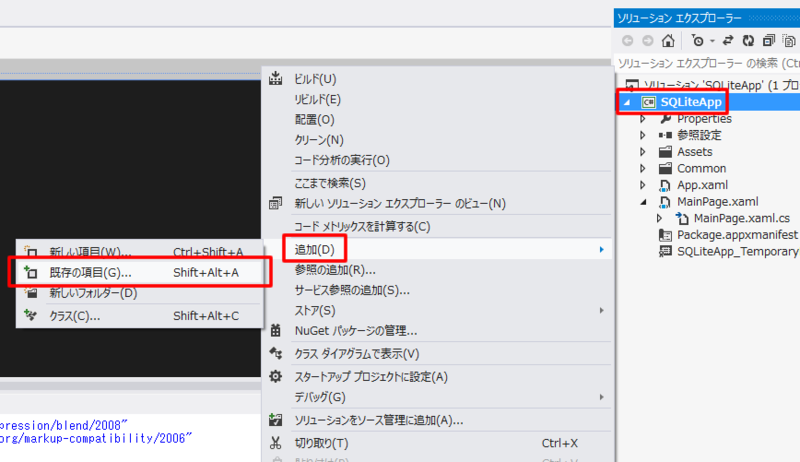Collapse the MainPage.xaml node
The width and height of the screenshot is (800, 462).
(643, 202)
